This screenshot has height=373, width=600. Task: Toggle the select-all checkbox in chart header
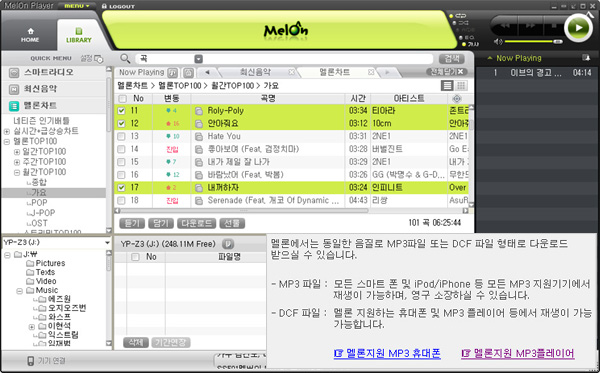click(122, 99)
